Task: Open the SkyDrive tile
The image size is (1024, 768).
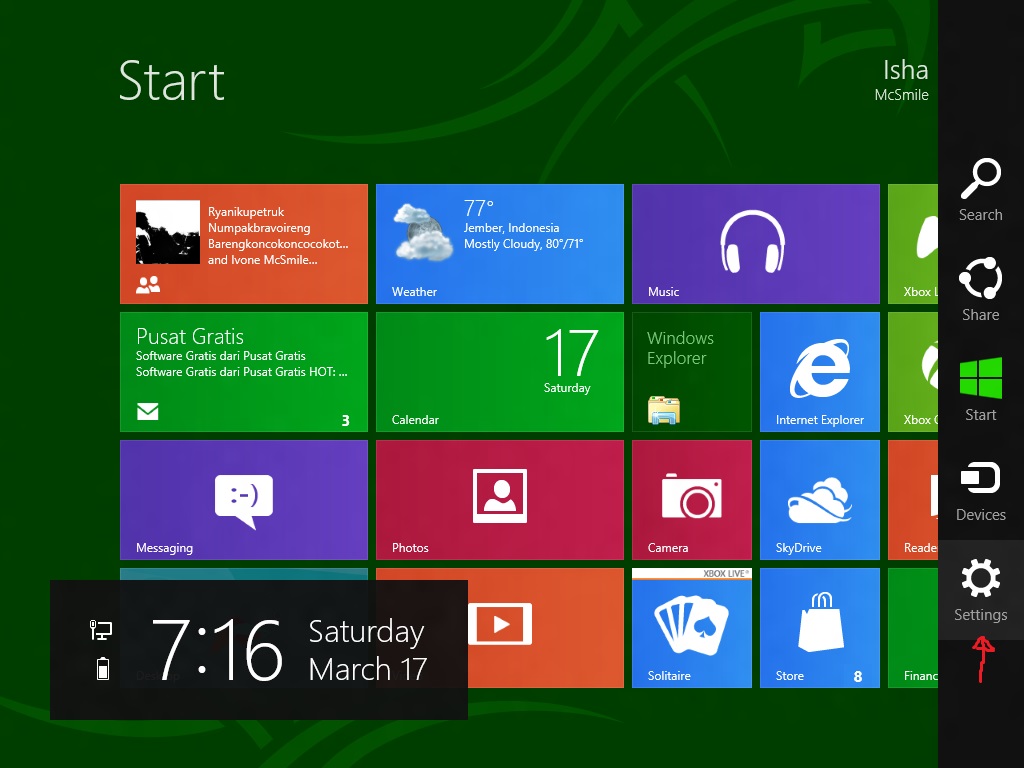Action: coord(820,500)
